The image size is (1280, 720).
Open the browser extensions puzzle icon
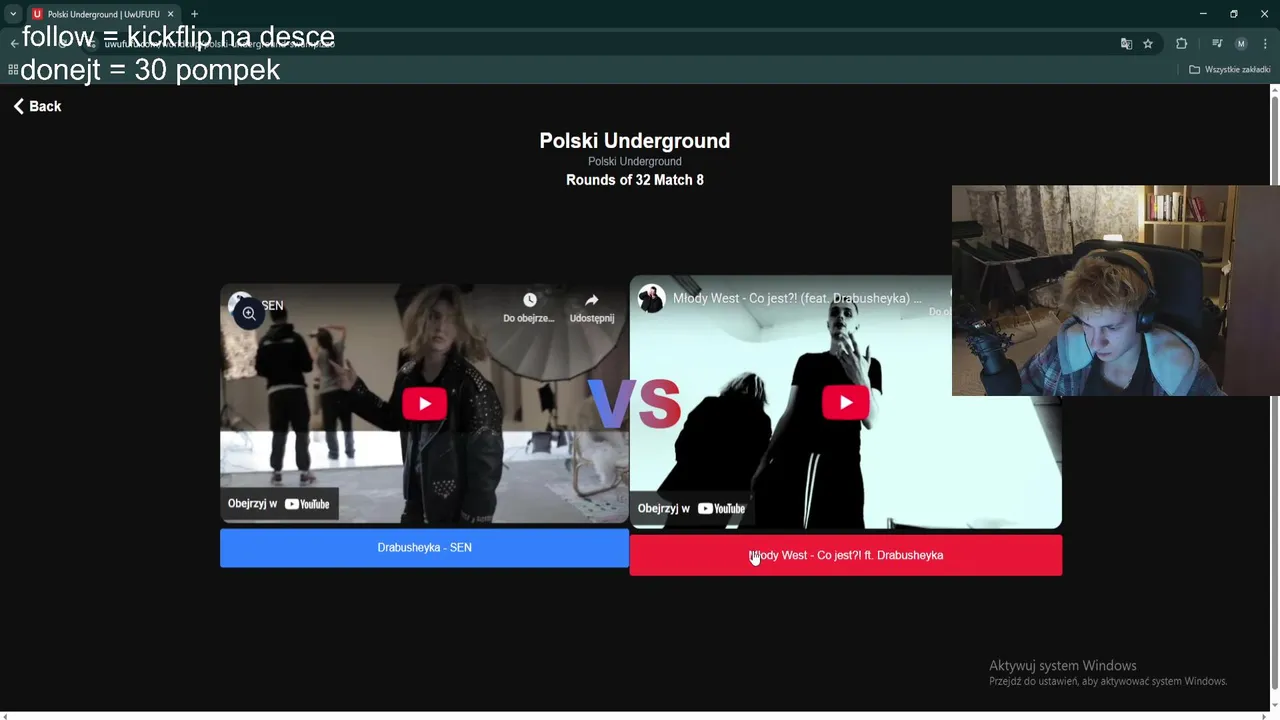click(x=1181, y=44)
